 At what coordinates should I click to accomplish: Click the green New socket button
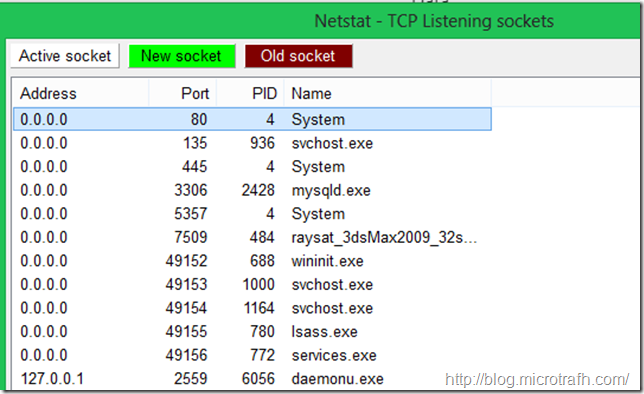coord(182,56)
